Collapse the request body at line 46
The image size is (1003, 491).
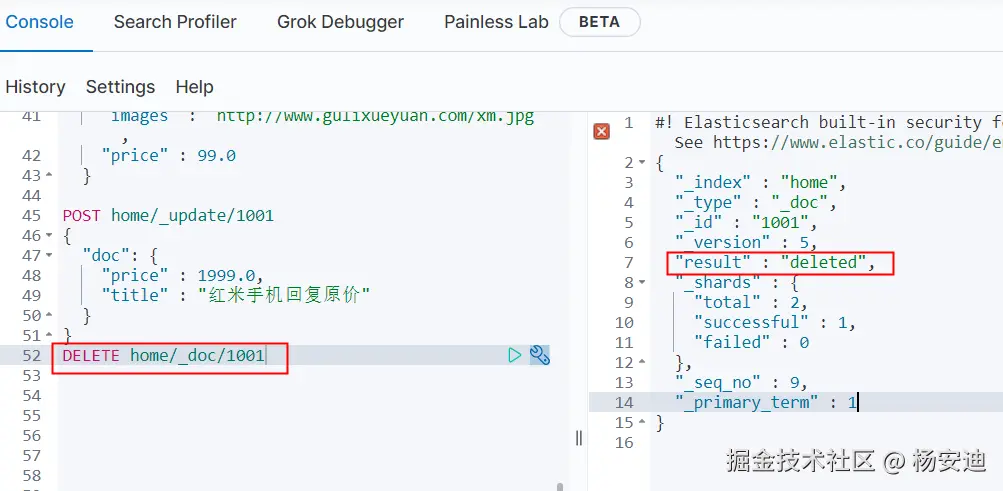click(x=50, y=236)
